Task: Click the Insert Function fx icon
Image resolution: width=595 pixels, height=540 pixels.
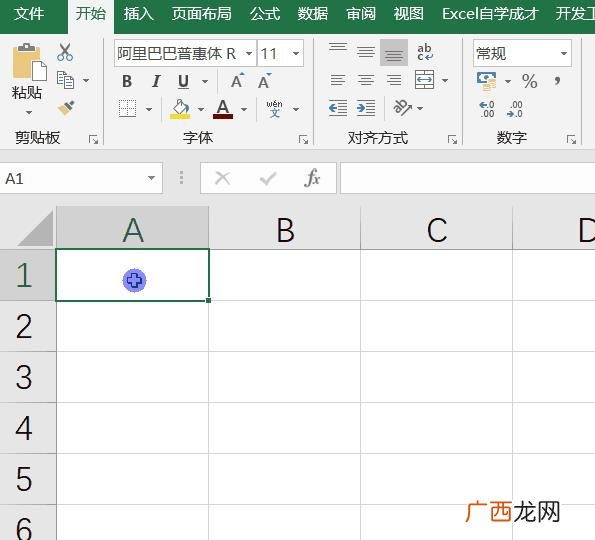Action: pyautogui.click(x=312, y=178)
